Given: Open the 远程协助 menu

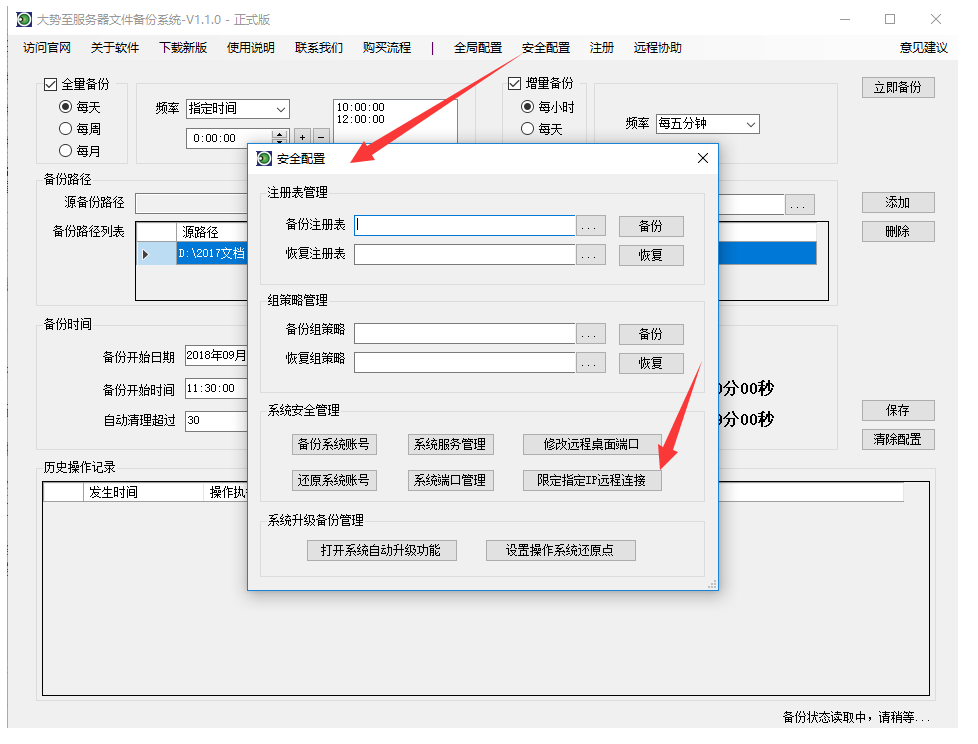Looking at the screenshot, I should [657, 48].
